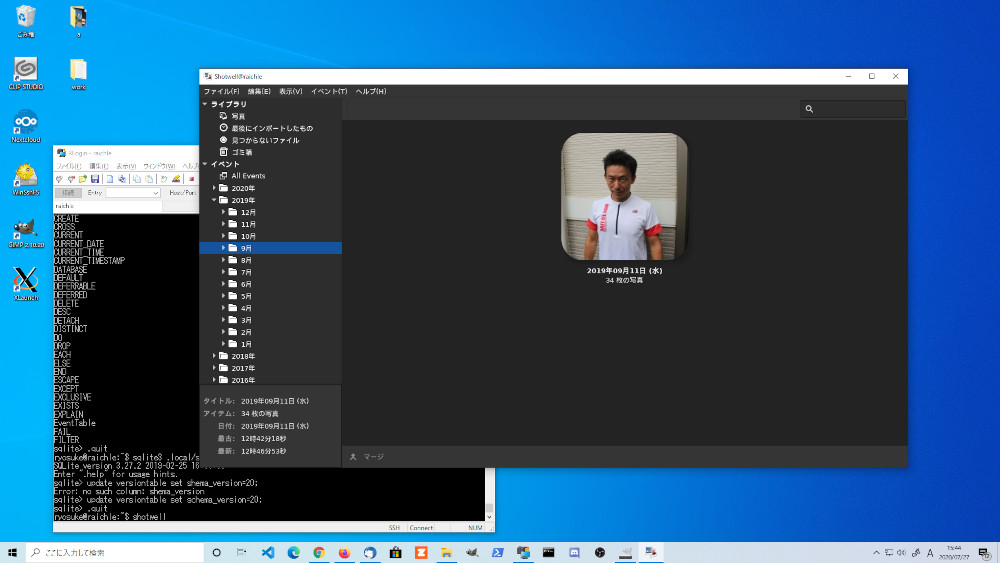Expand the 10月 folder
Image resolution: width=1000 pixels, height=563 pixels.
click(223, 236)
